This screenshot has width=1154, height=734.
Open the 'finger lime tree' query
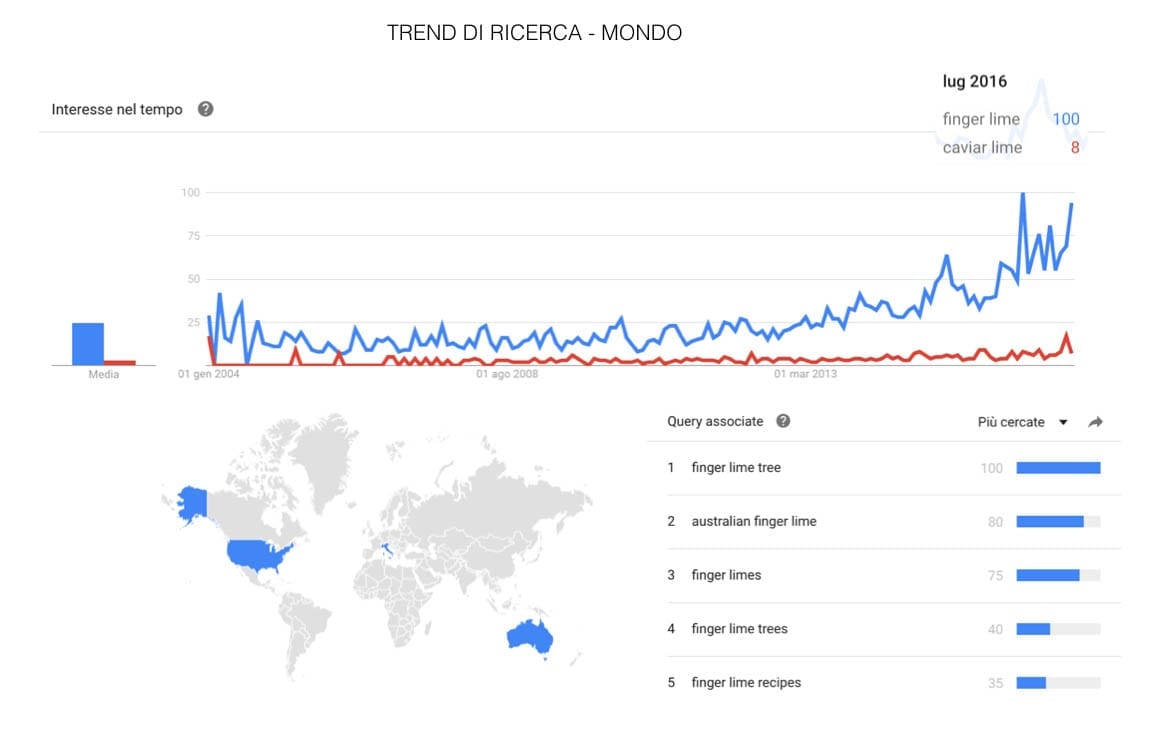[736, 468]
